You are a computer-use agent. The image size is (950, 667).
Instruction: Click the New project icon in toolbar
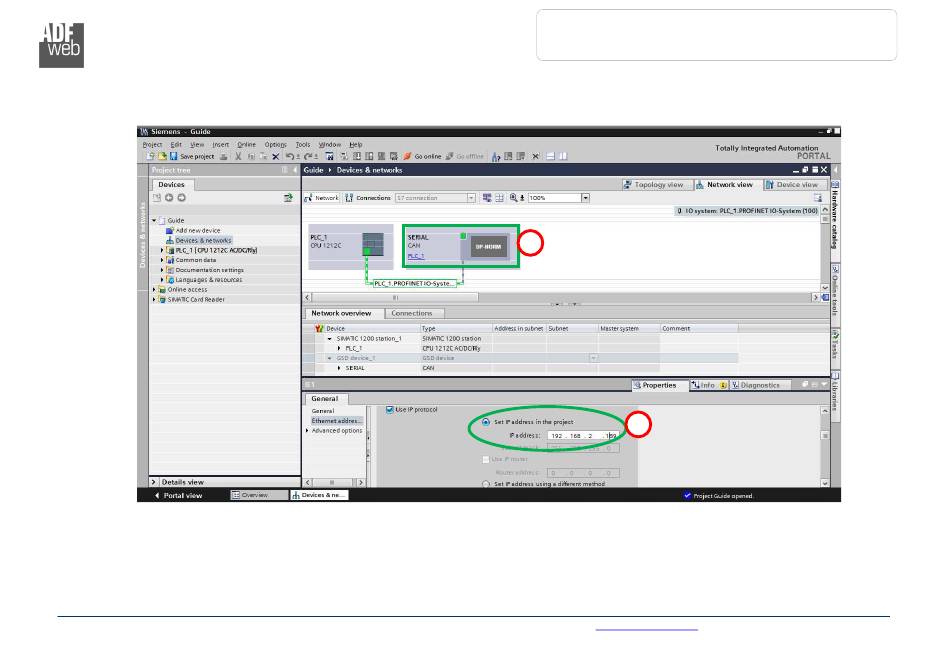[150, 156]
